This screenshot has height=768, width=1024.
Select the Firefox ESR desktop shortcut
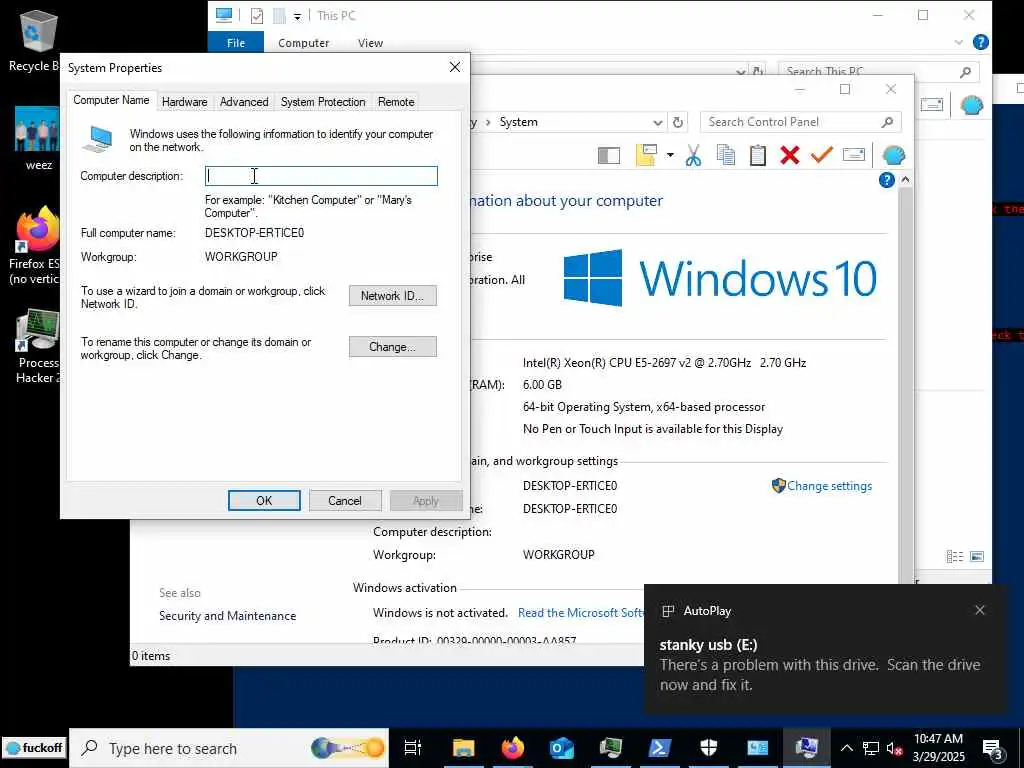click(x=36, y=246)
